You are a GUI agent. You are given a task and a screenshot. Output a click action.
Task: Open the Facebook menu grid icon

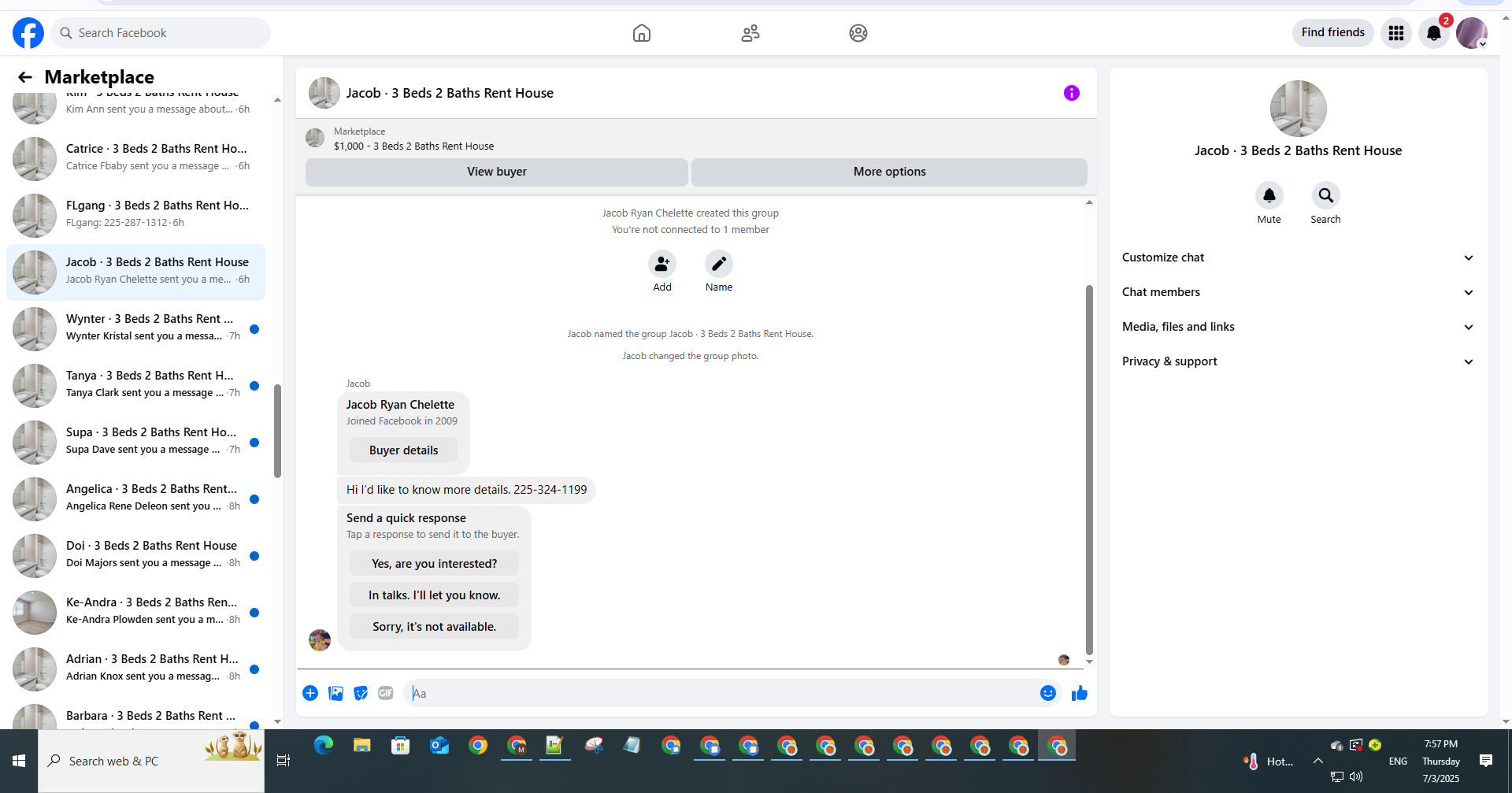click(1396, 33)
